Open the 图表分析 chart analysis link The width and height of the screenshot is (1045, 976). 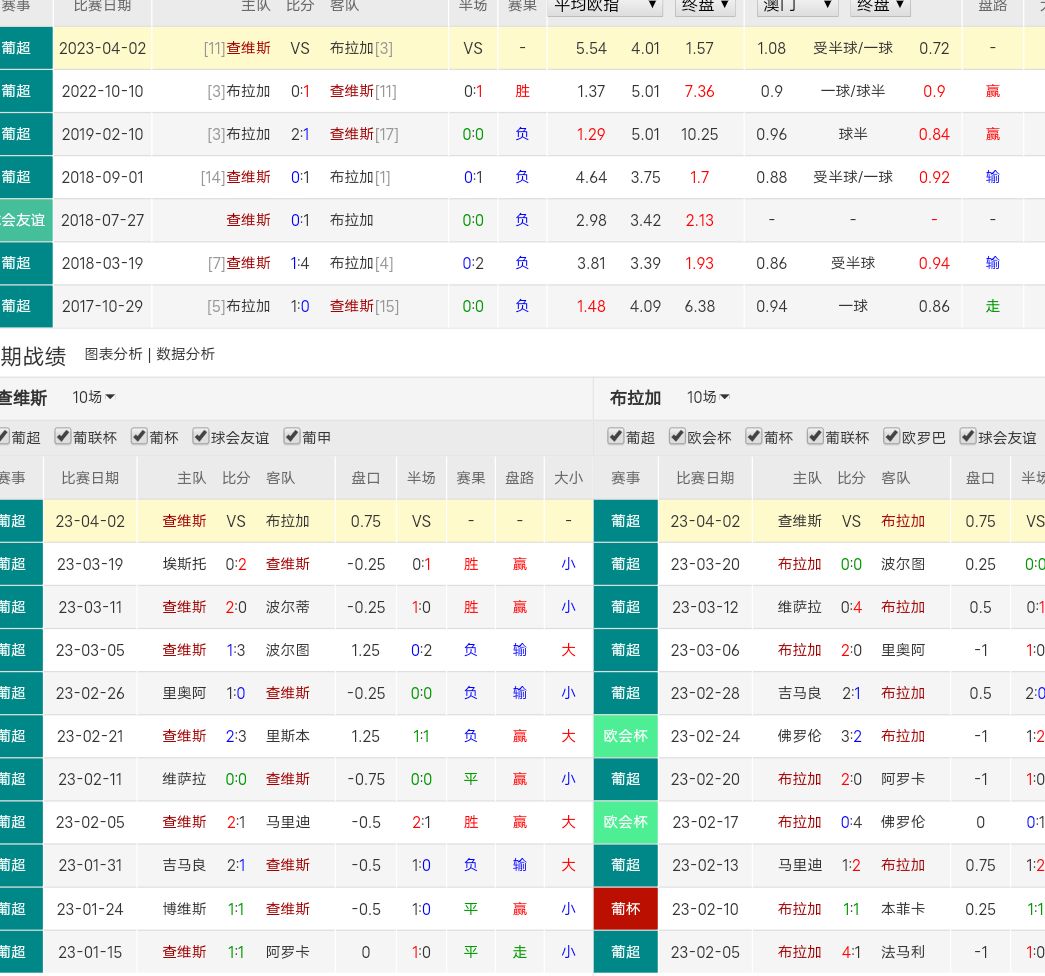tap(113, 354)
